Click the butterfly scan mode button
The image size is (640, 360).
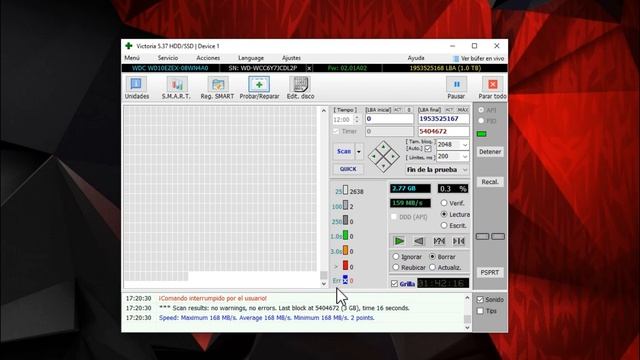tap(459, 241)
